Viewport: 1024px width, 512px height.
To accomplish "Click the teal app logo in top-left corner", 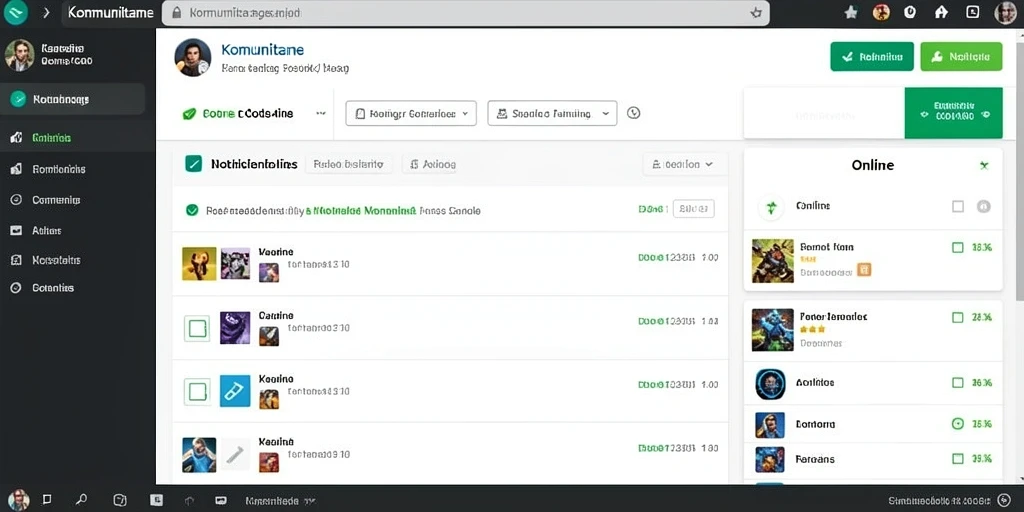I will 16,12.
